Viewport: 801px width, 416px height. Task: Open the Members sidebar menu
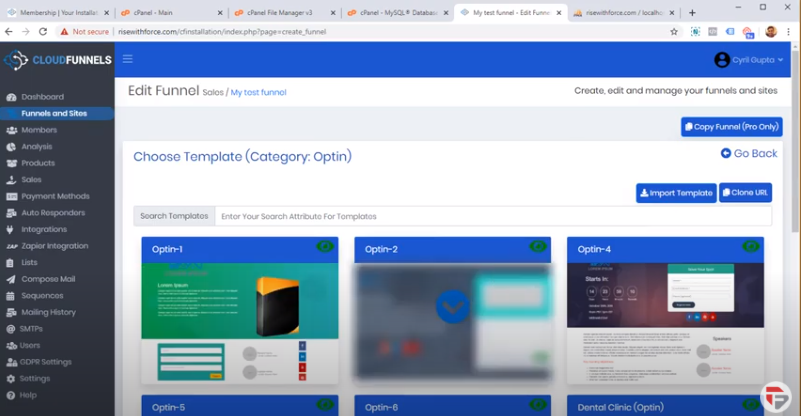(x=39, y=130)
